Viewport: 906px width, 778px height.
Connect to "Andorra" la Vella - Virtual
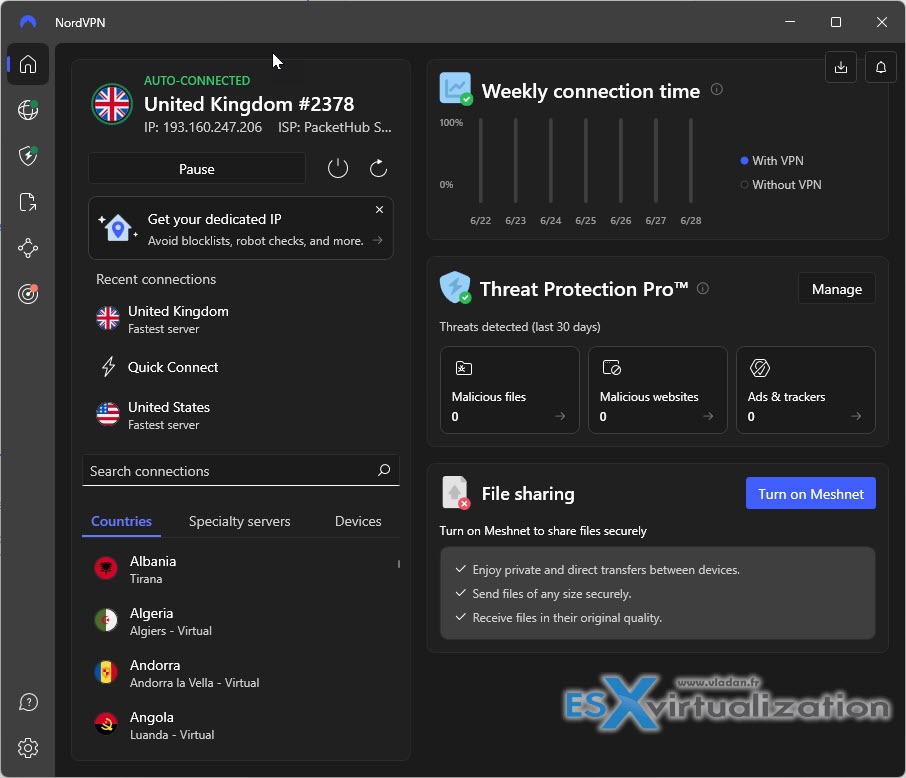coord(241,673)
